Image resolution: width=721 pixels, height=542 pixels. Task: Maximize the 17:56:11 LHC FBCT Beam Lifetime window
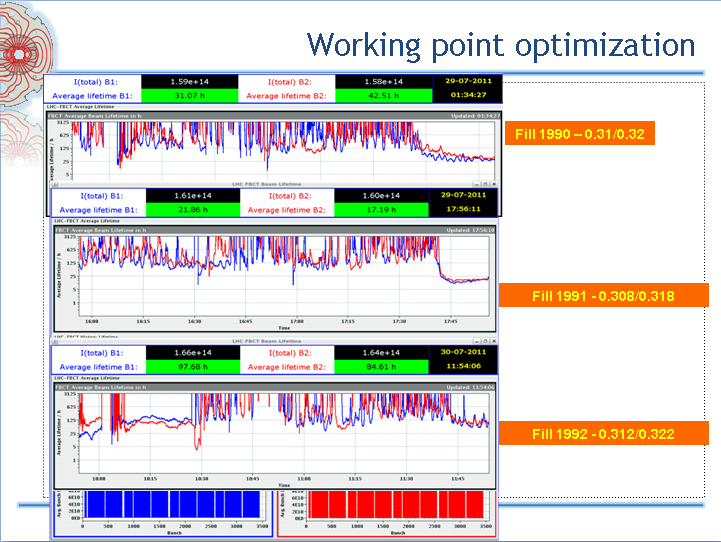click(485, 184)
